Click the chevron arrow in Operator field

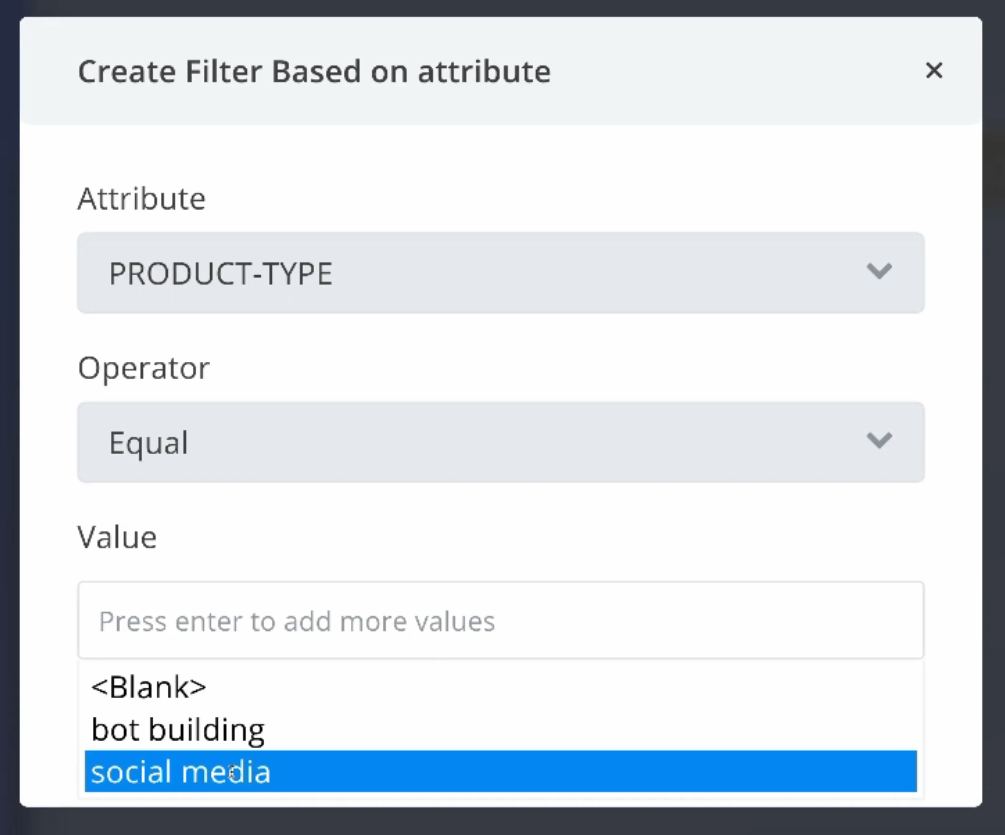[x=879, y=440]
